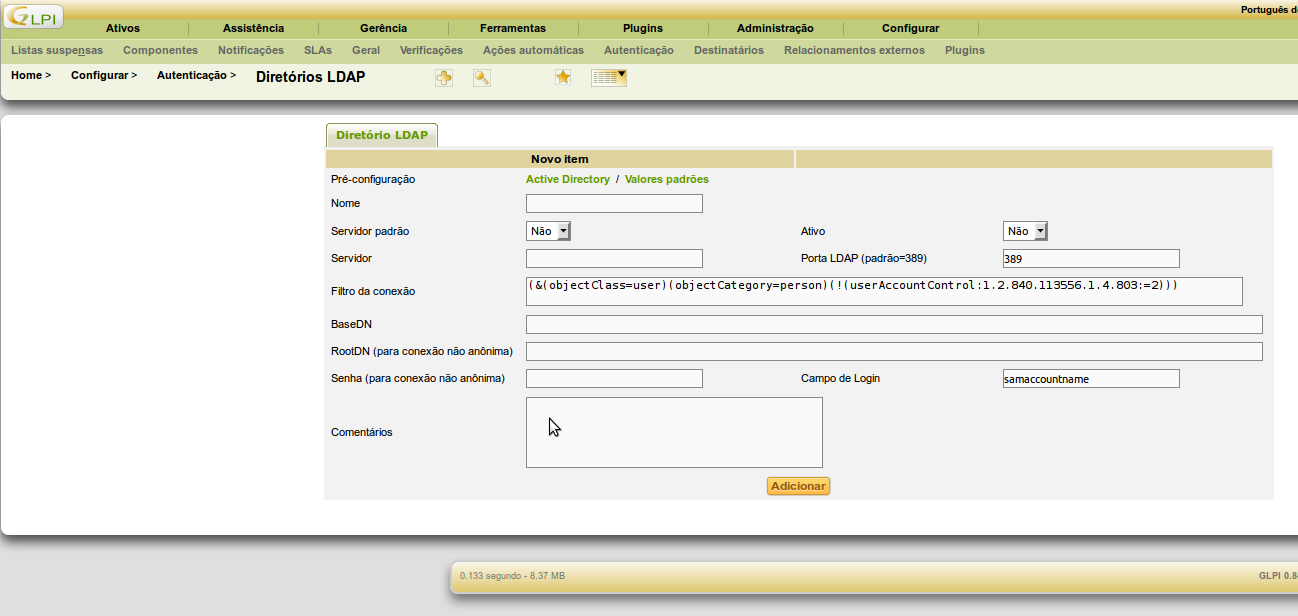The image size is (1298, 616).
Task: Click inside the BaseDN input field
Action: (x=893, y=324)
